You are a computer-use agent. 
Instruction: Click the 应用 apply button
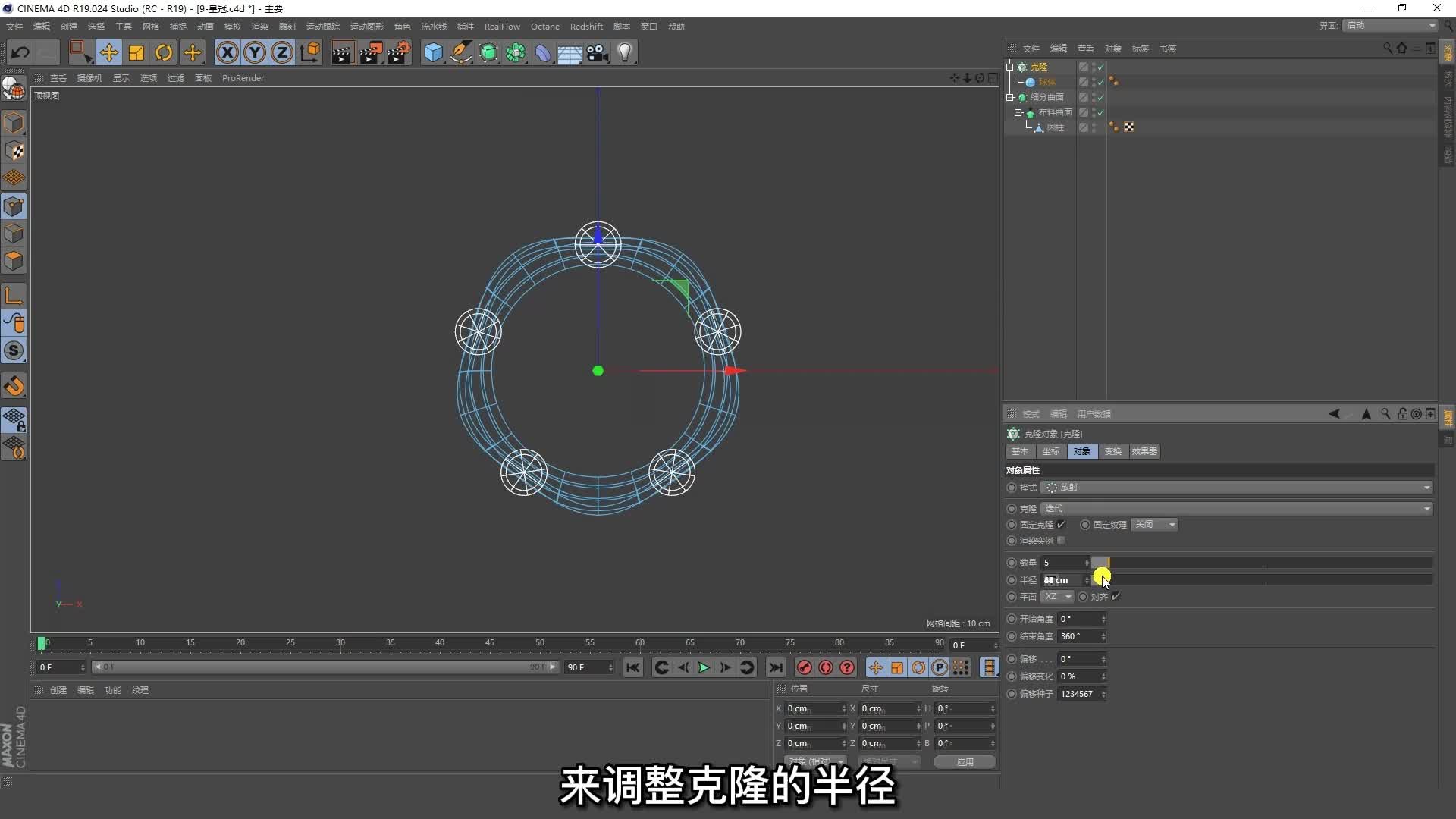pyautogui.click(x=965, y=762)
